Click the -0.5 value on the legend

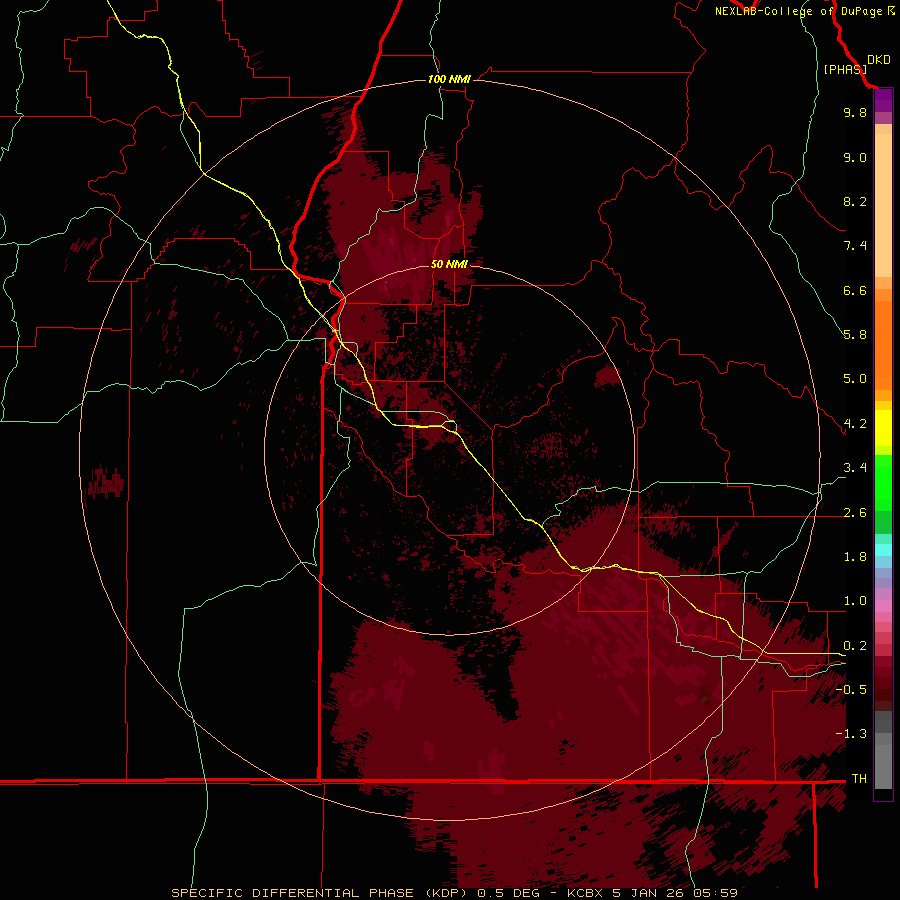pos(851,690)
